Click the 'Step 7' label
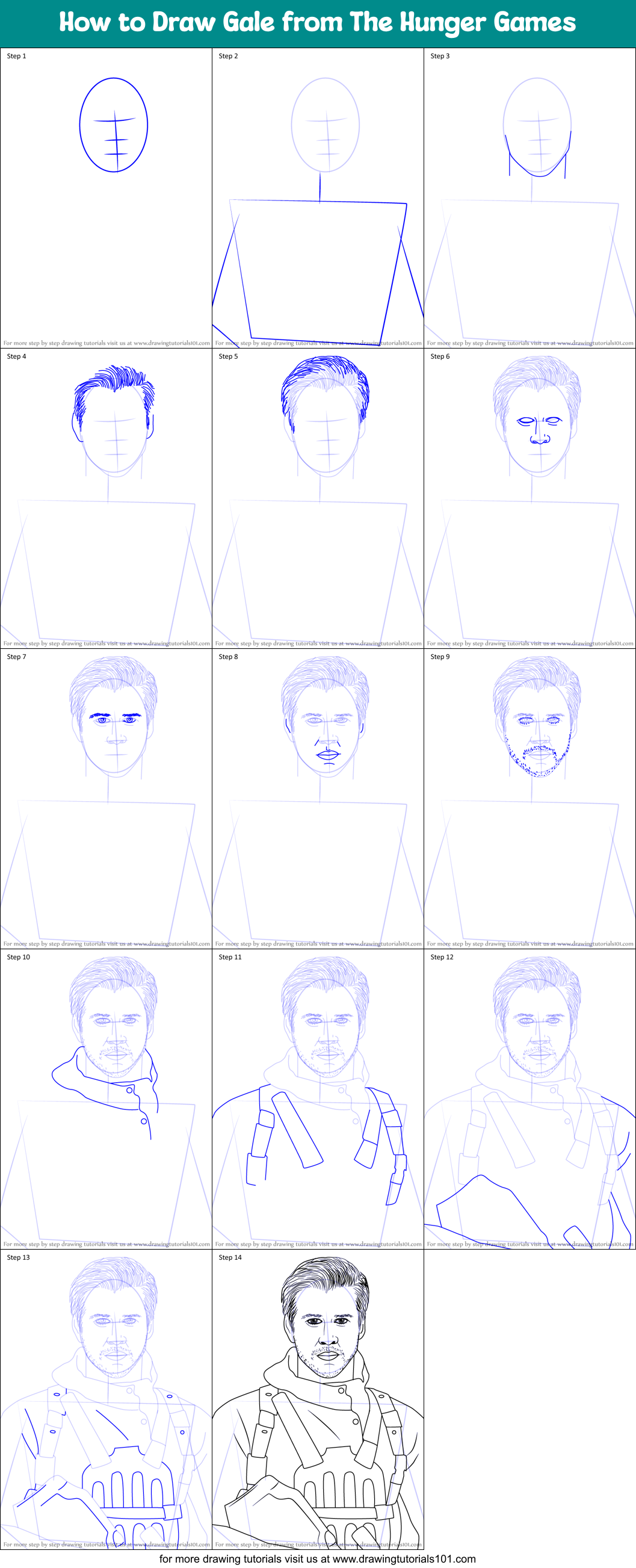Image resolution: width=636 pixels, height=1568 pixels. point(16,657)
